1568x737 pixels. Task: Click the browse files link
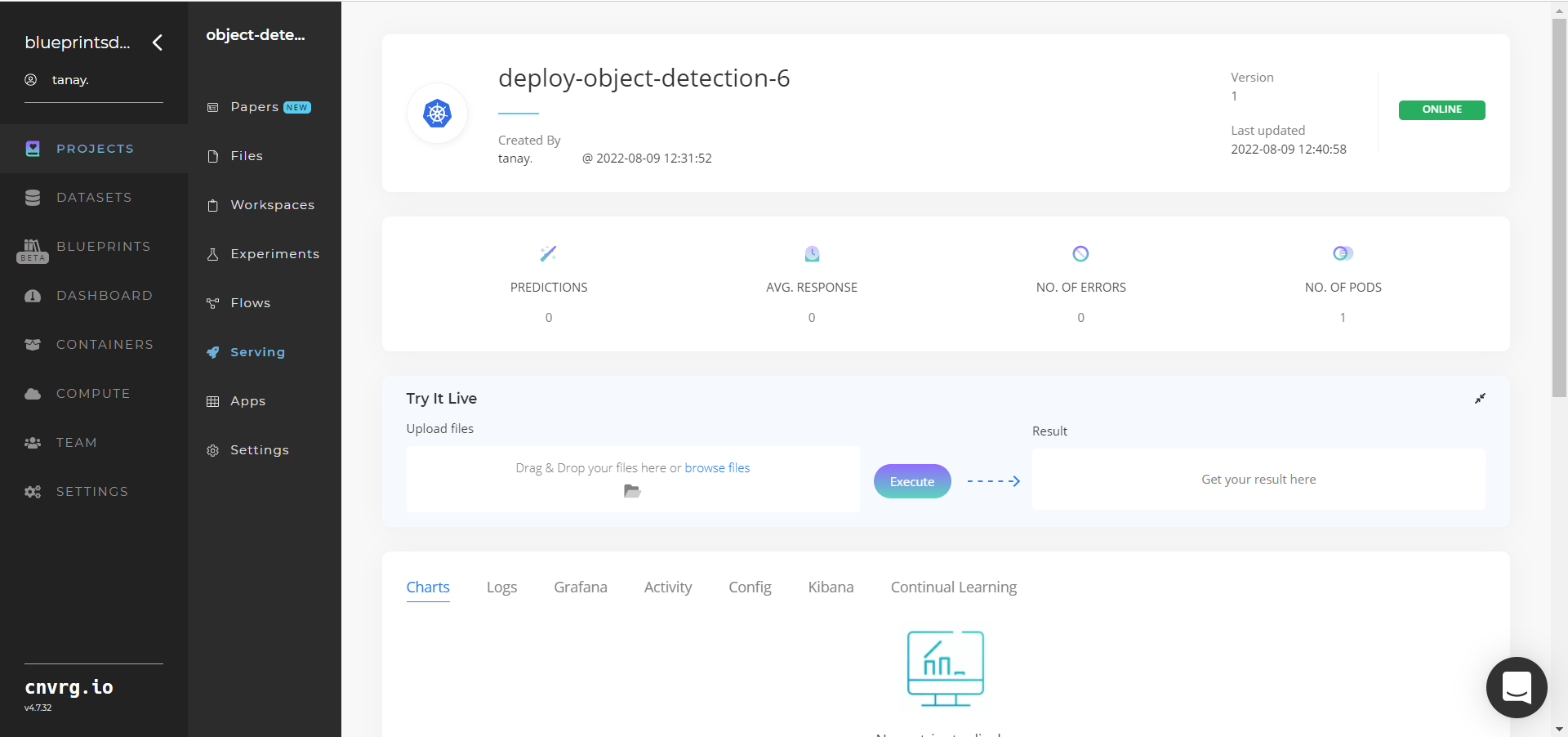point(717,468)
